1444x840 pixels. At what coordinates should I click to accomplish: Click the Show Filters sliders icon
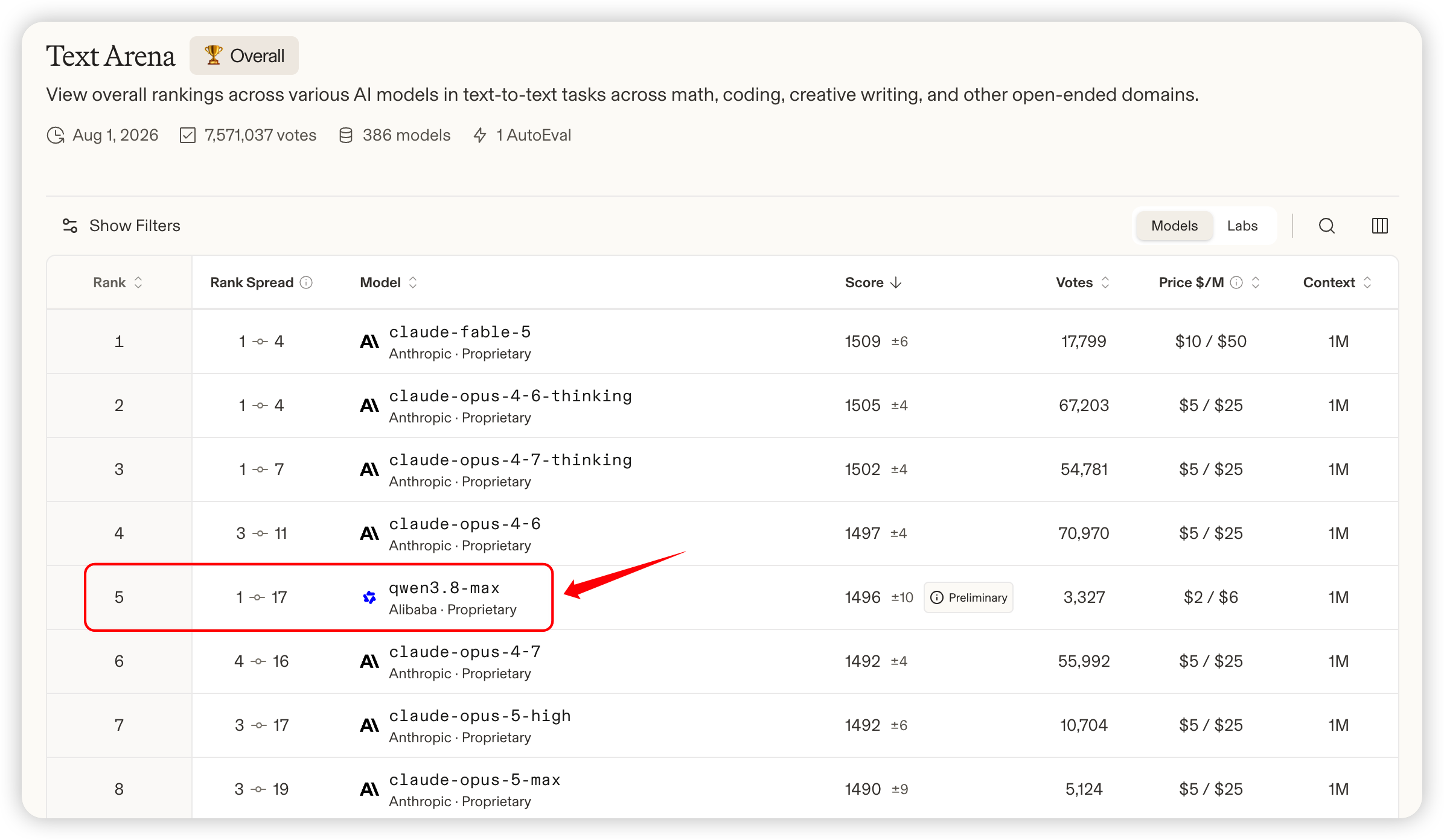(x=70, y=226)
